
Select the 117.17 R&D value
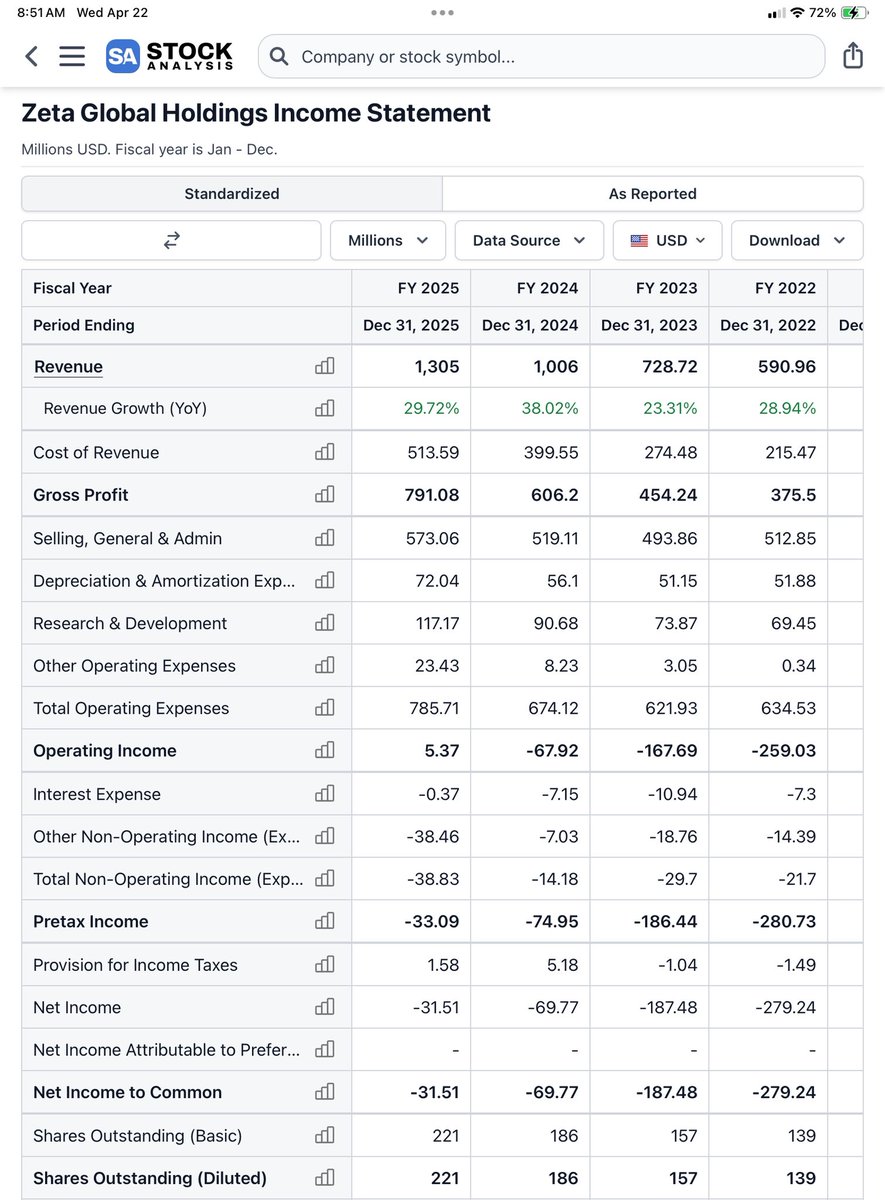click(x=436, y=623)
